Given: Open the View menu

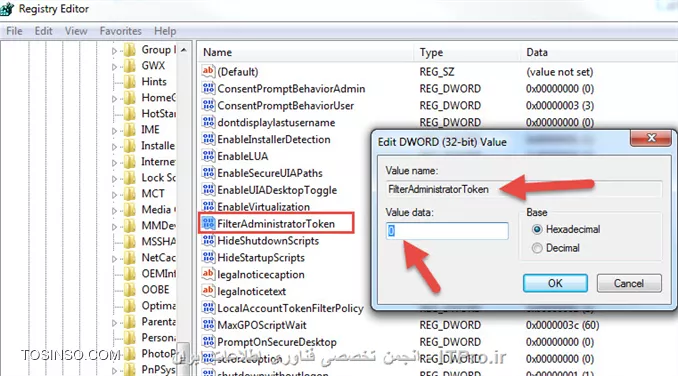Looking at the screenshot, I should point(76,31).
